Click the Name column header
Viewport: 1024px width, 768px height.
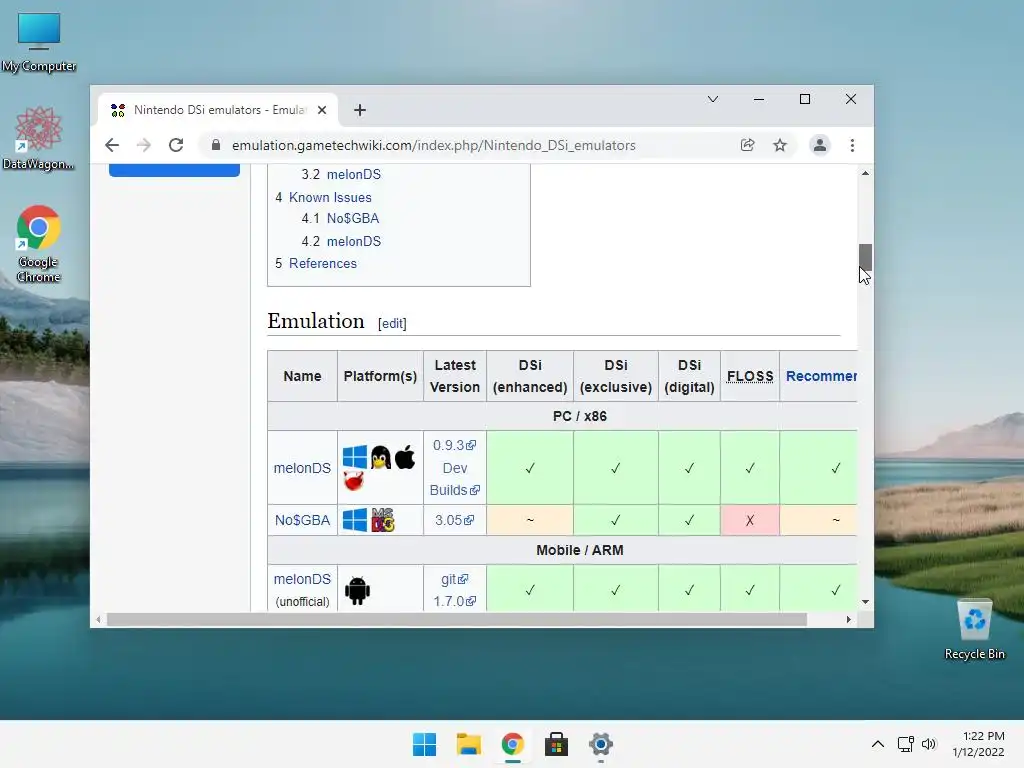pos(302,376)
